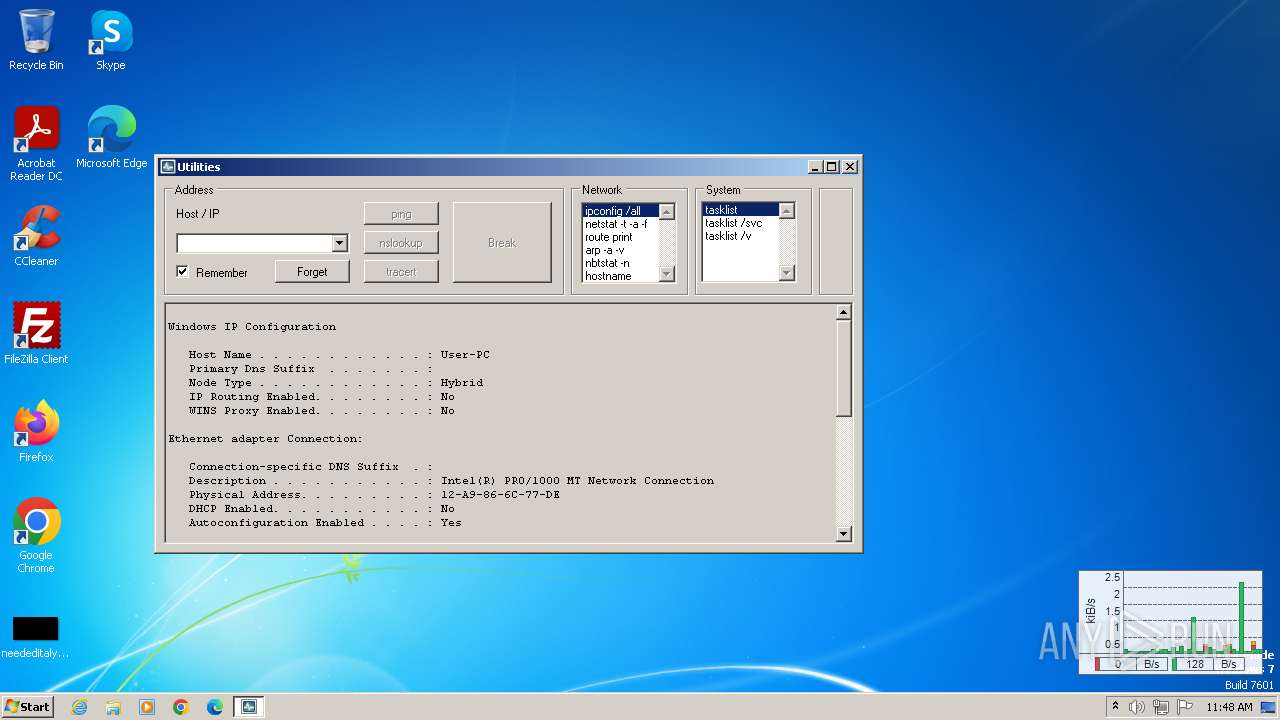Open Google Chrome desktop shortcut
The width and height of the screenshot is (1280, 720).
tap(36, 536)
